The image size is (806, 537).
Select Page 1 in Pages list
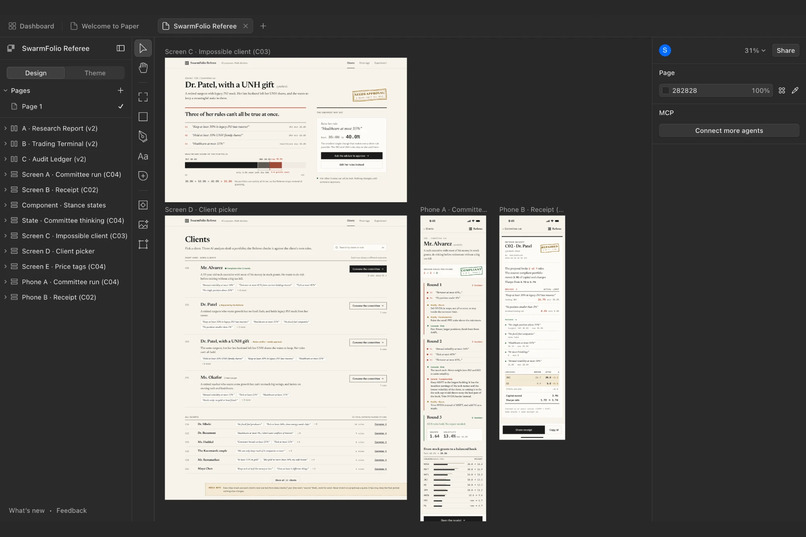(x=66, y=106)
